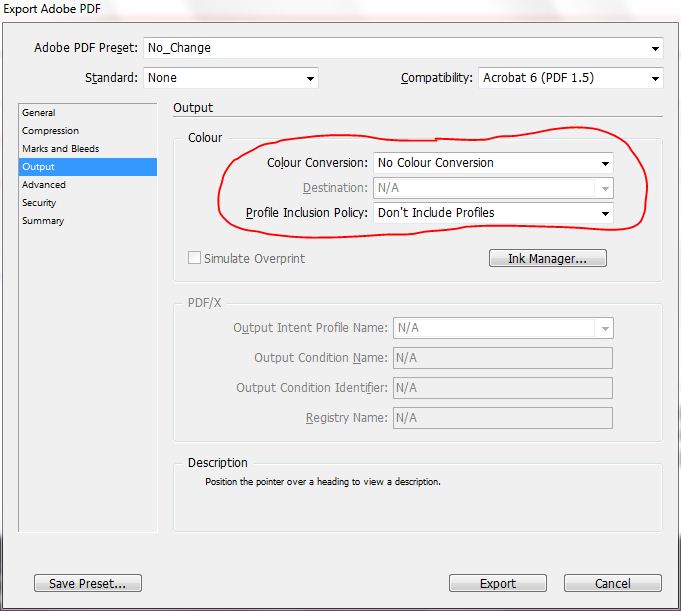Click the Output Intent Profile Name dropdown

pyautogui.click(x=503, y=328)
